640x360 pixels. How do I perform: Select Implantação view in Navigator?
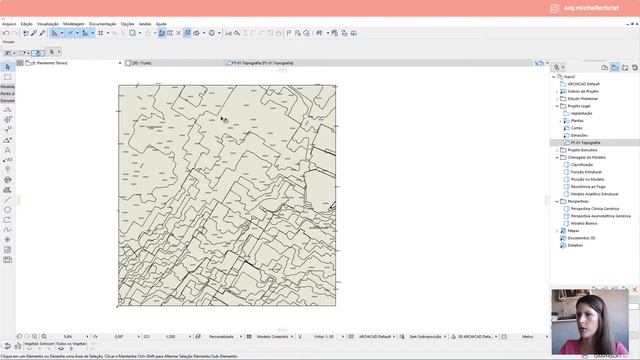tap(581, 113)
